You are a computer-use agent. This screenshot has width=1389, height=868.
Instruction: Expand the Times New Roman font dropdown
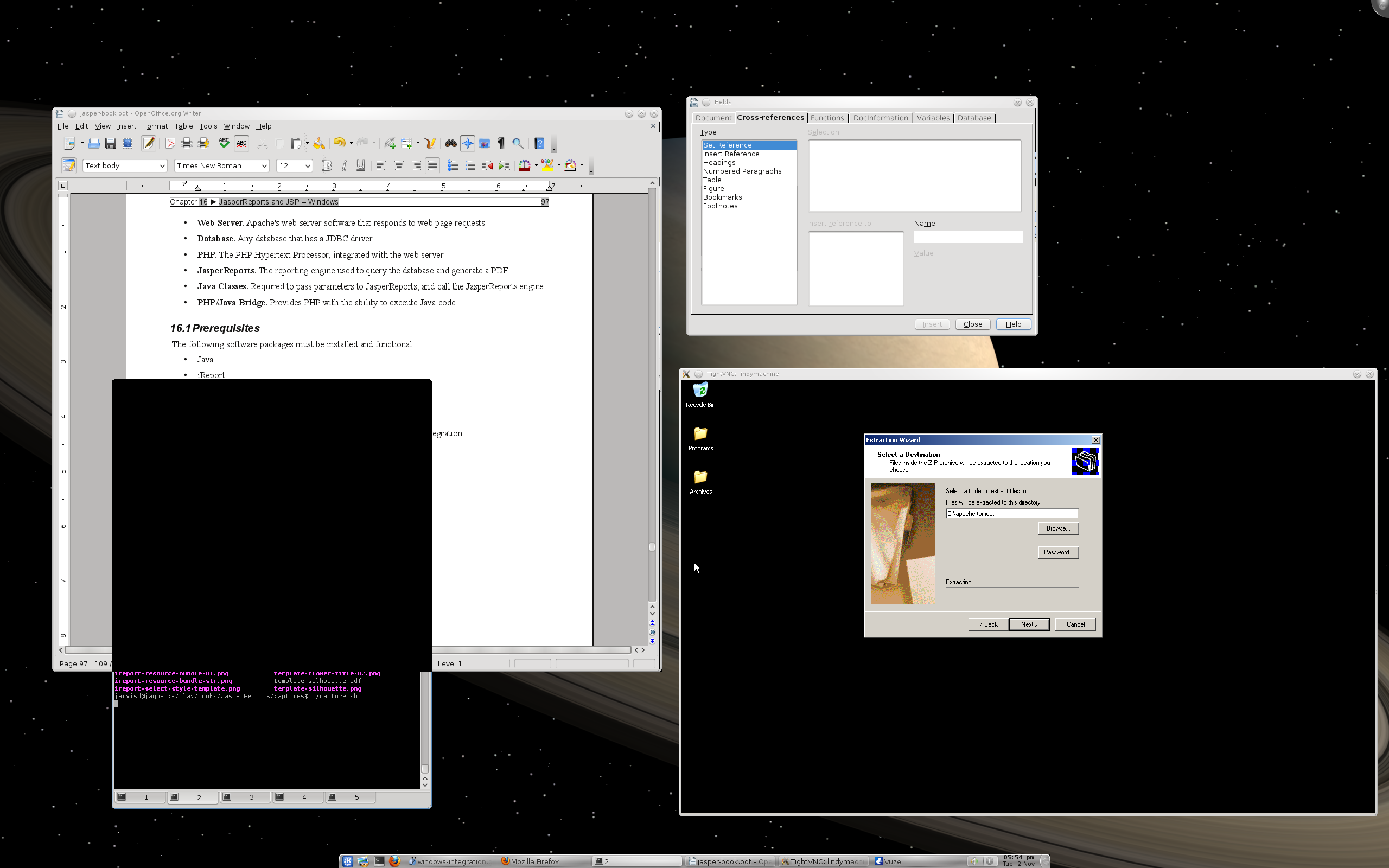[264, 166]
